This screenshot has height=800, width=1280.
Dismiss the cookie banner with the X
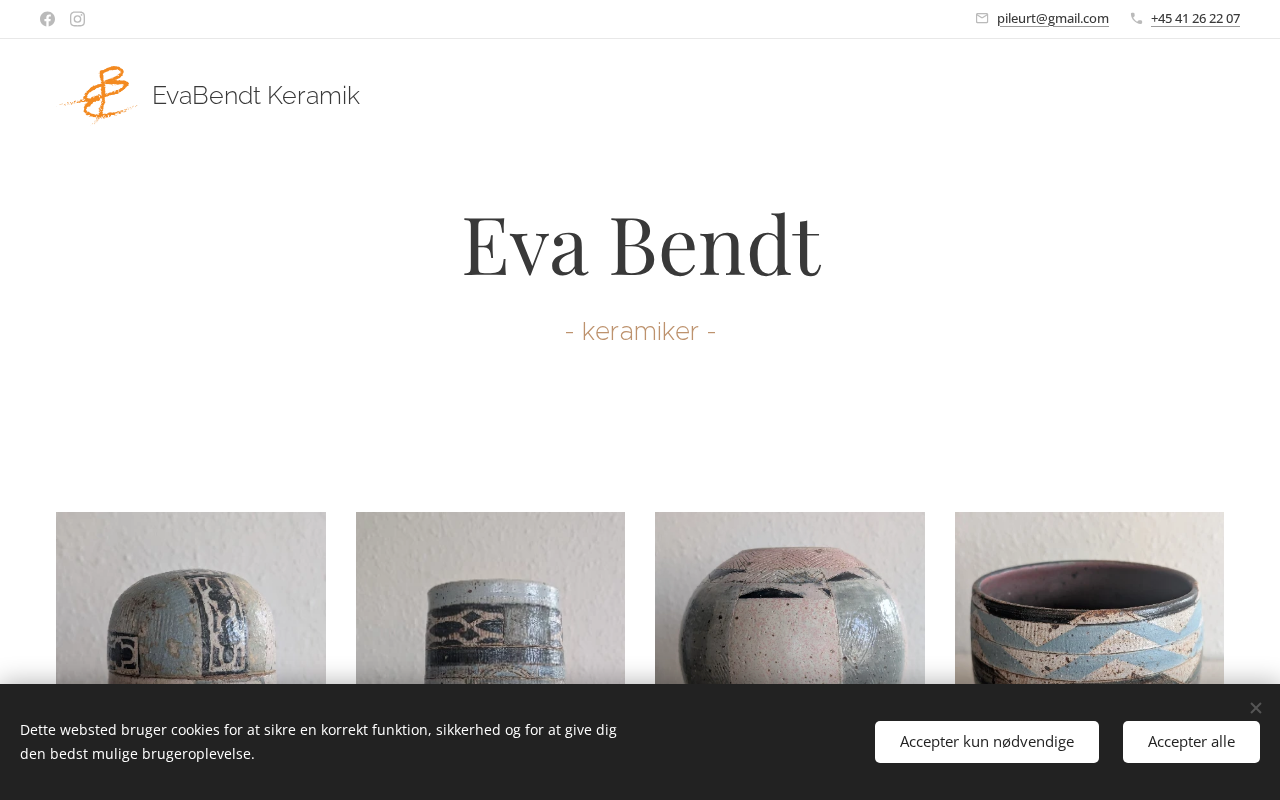[x=1255, y=708]
